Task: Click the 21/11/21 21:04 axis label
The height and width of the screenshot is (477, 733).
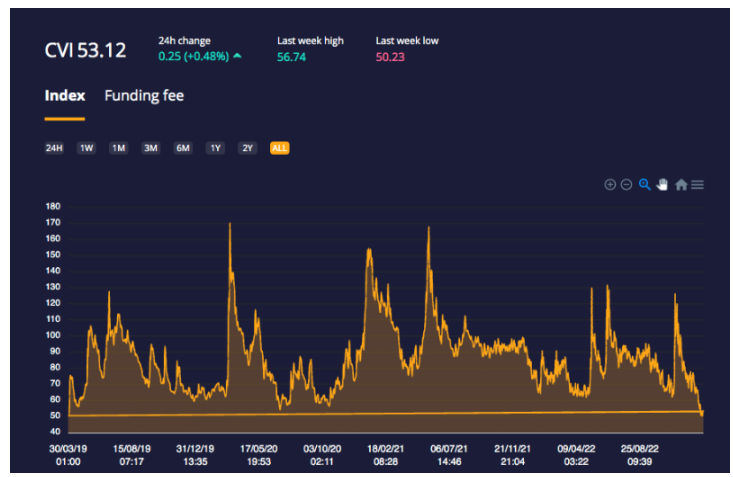Action: click(x=512, y=455)
